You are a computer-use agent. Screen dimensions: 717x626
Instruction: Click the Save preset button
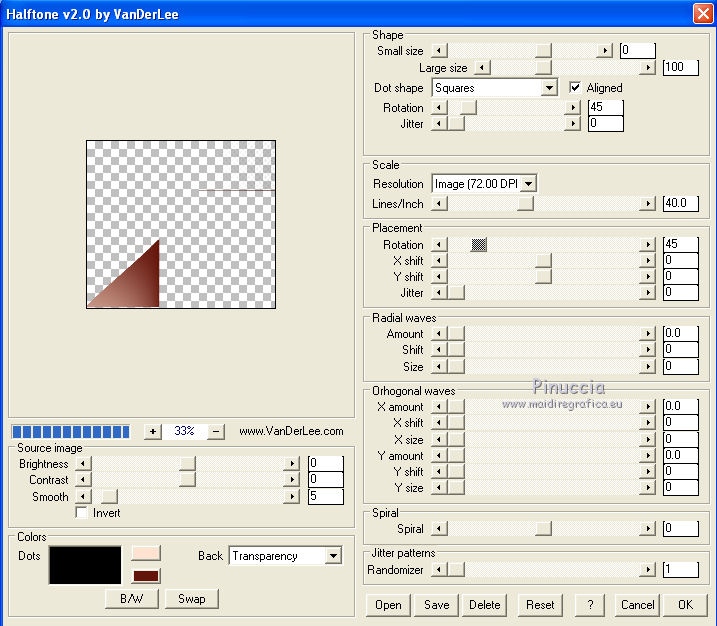(x=437, y=605)
